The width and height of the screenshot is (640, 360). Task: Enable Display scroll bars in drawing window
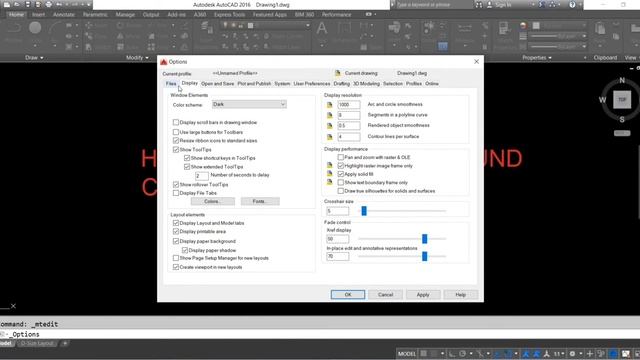click(176, 122)
